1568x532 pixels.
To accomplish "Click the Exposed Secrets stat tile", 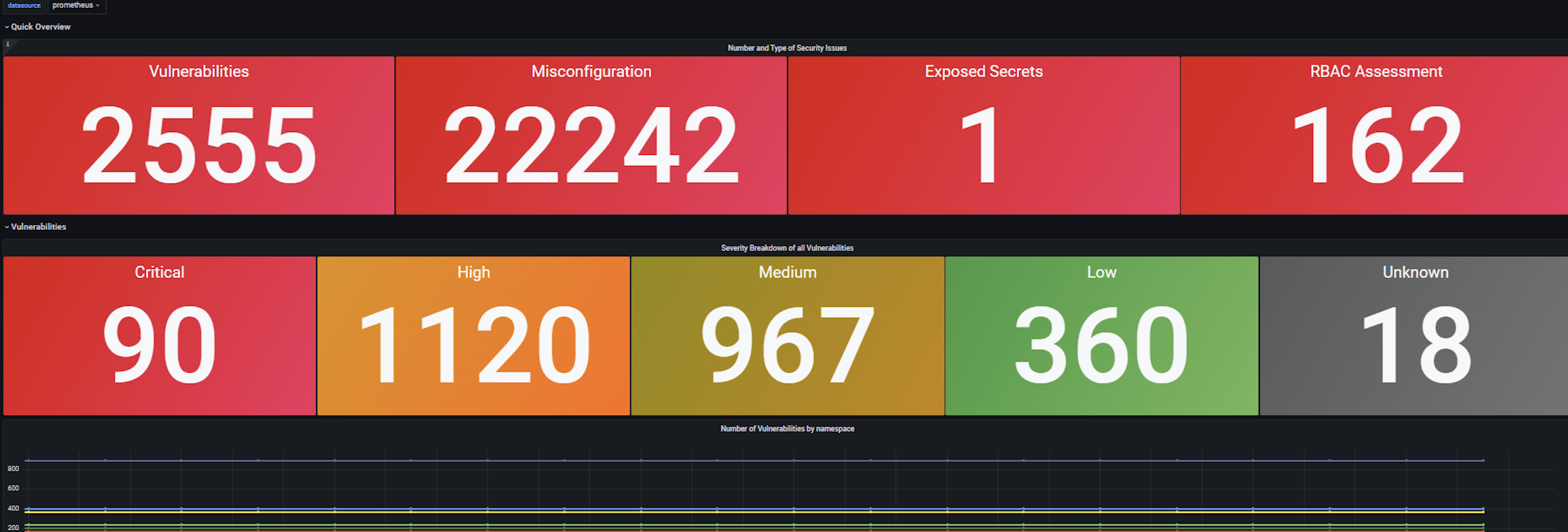I will [x=983, y=136].
